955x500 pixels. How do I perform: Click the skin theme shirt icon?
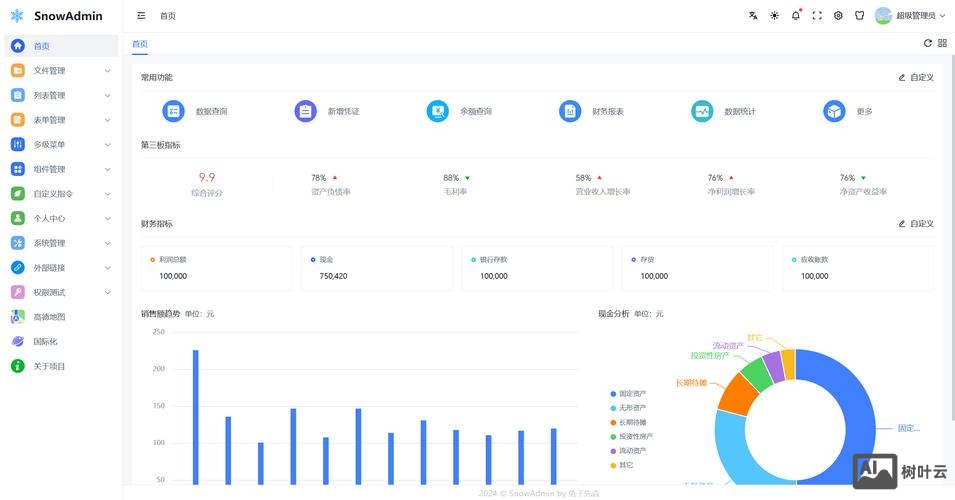[860, 16]
